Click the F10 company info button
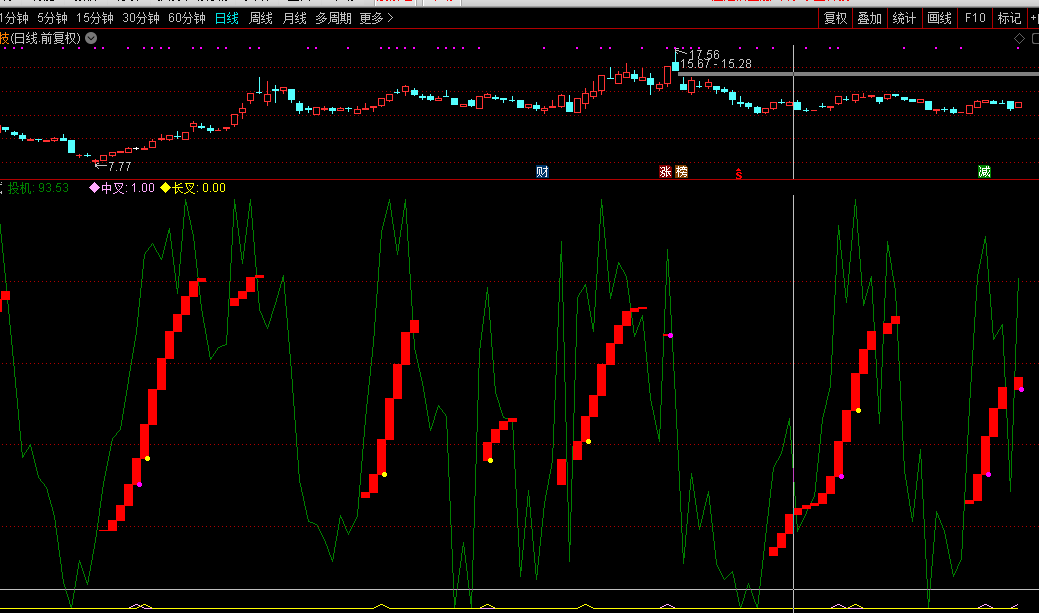 tap(974, 18)
